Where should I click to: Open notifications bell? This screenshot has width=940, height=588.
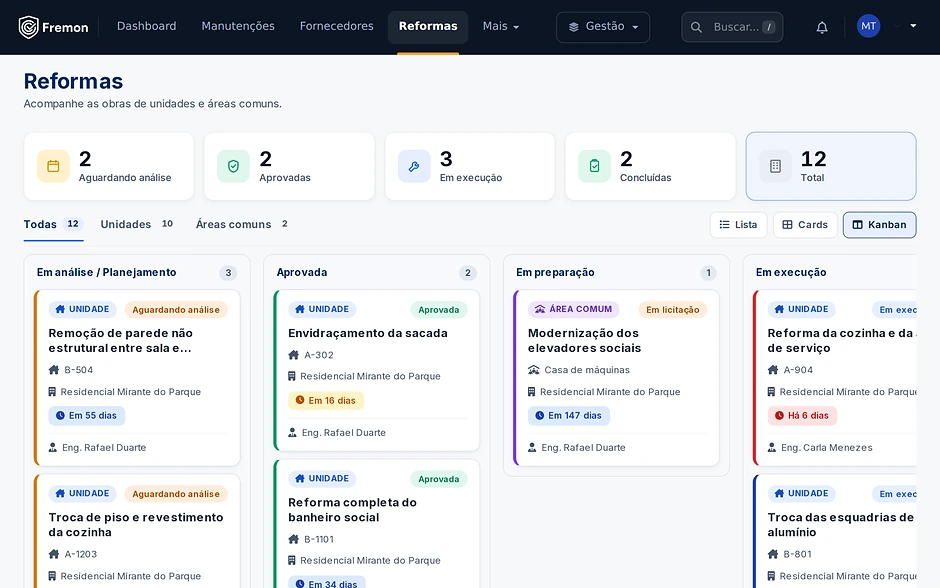822,27
